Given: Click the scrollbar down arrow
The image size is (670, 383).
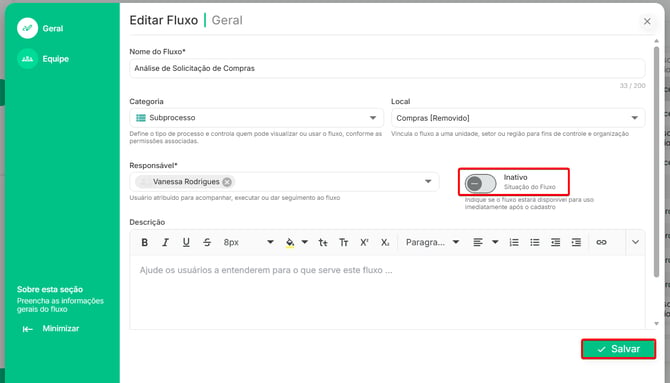Looking at the screenshot, I should (x=656, y=324).
